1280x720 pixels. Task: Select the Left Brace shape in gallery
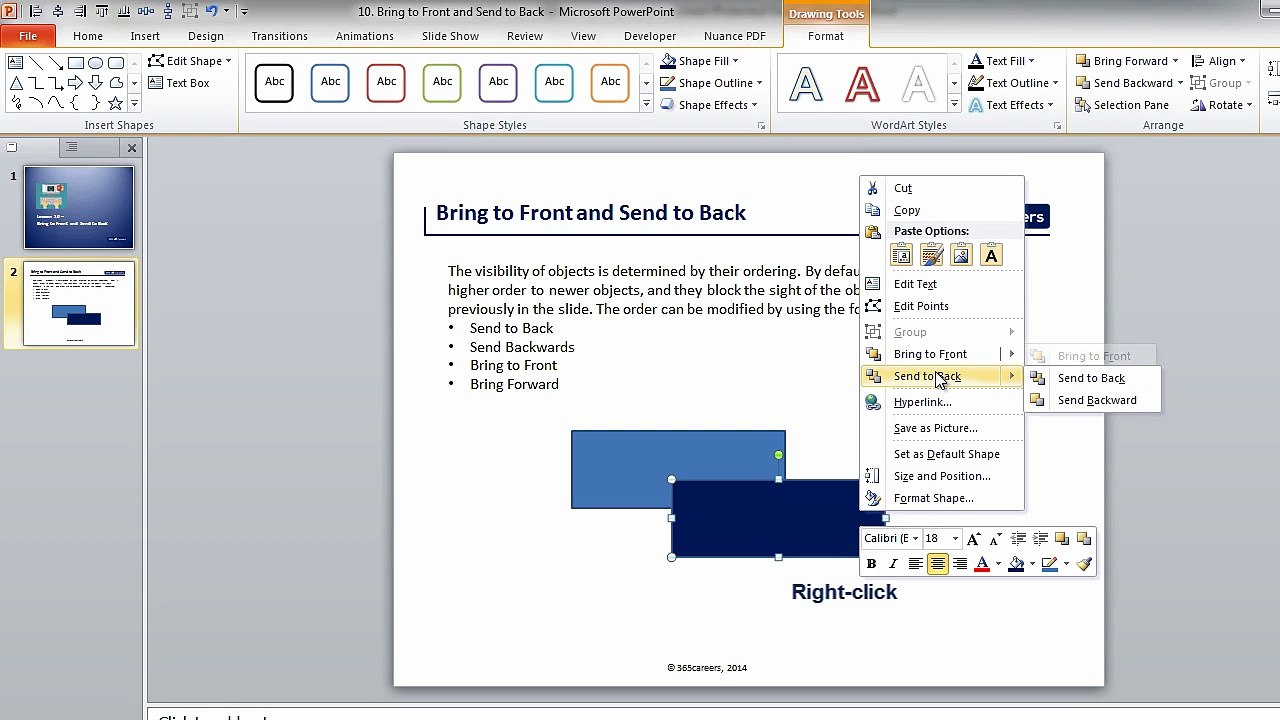(76, 103)
